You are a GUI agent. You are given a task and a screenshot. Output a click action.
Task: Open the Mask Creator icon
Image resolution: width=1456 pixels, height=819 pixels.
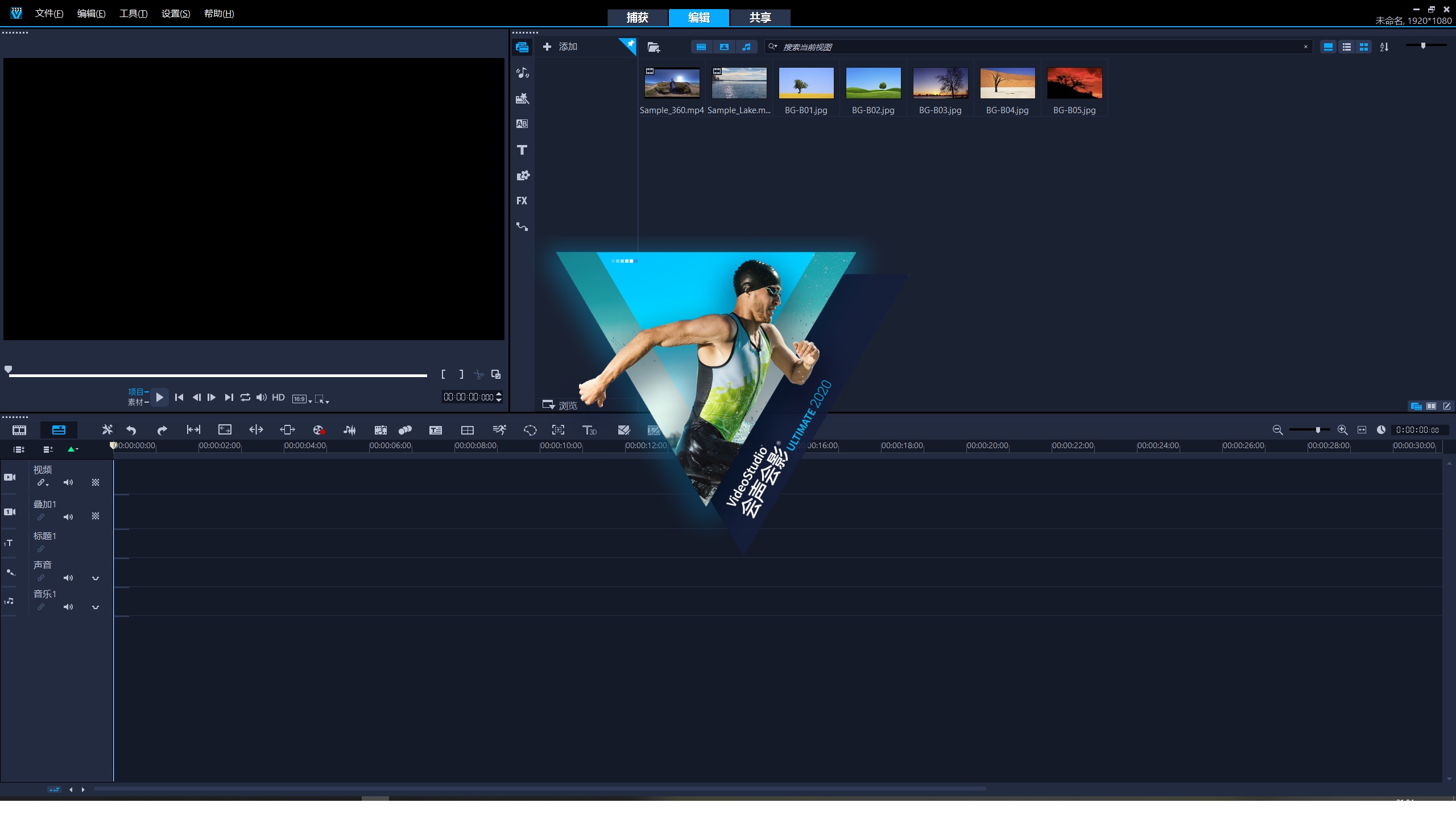530,430
